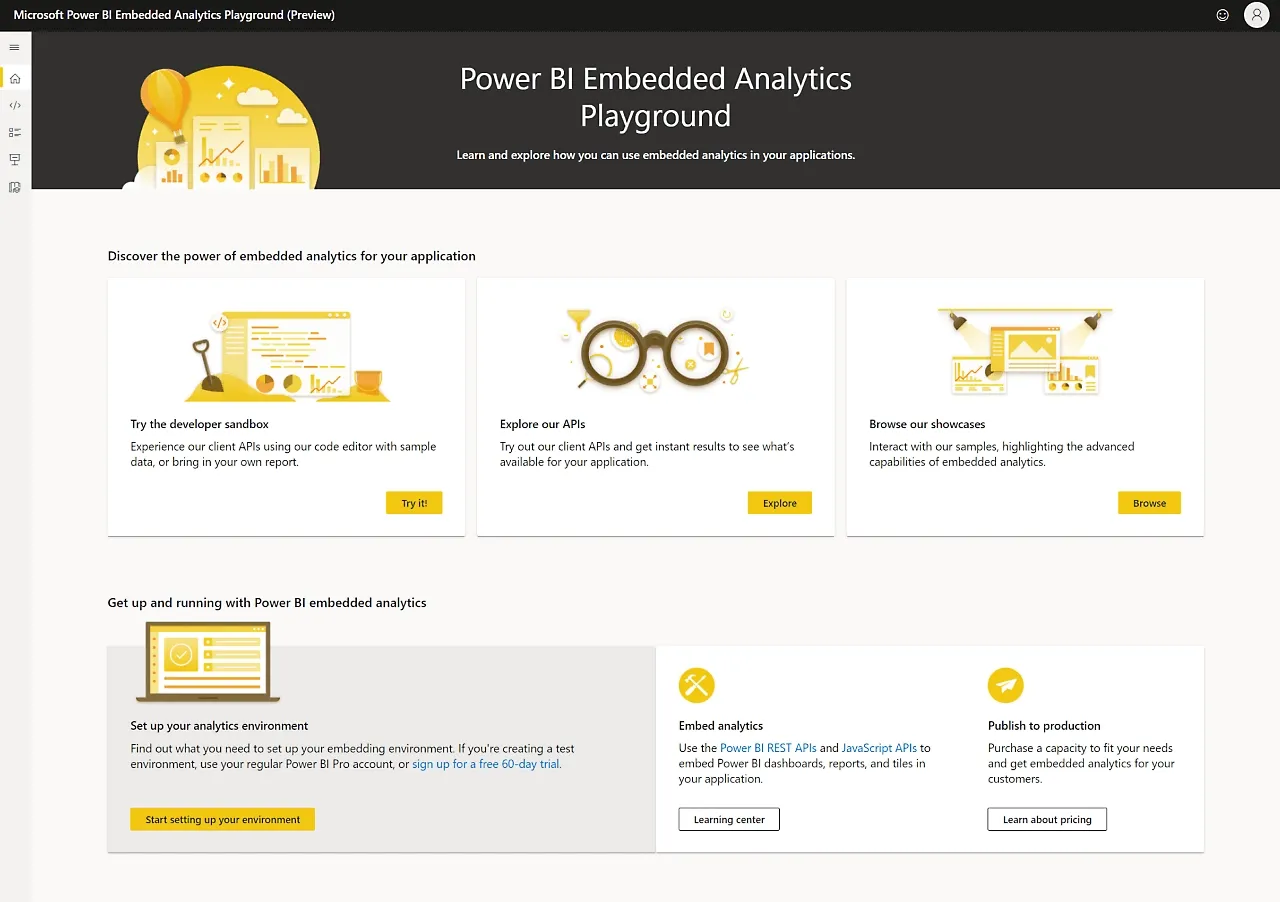Click the smiley feedback icon

(x=1222, y=15)
